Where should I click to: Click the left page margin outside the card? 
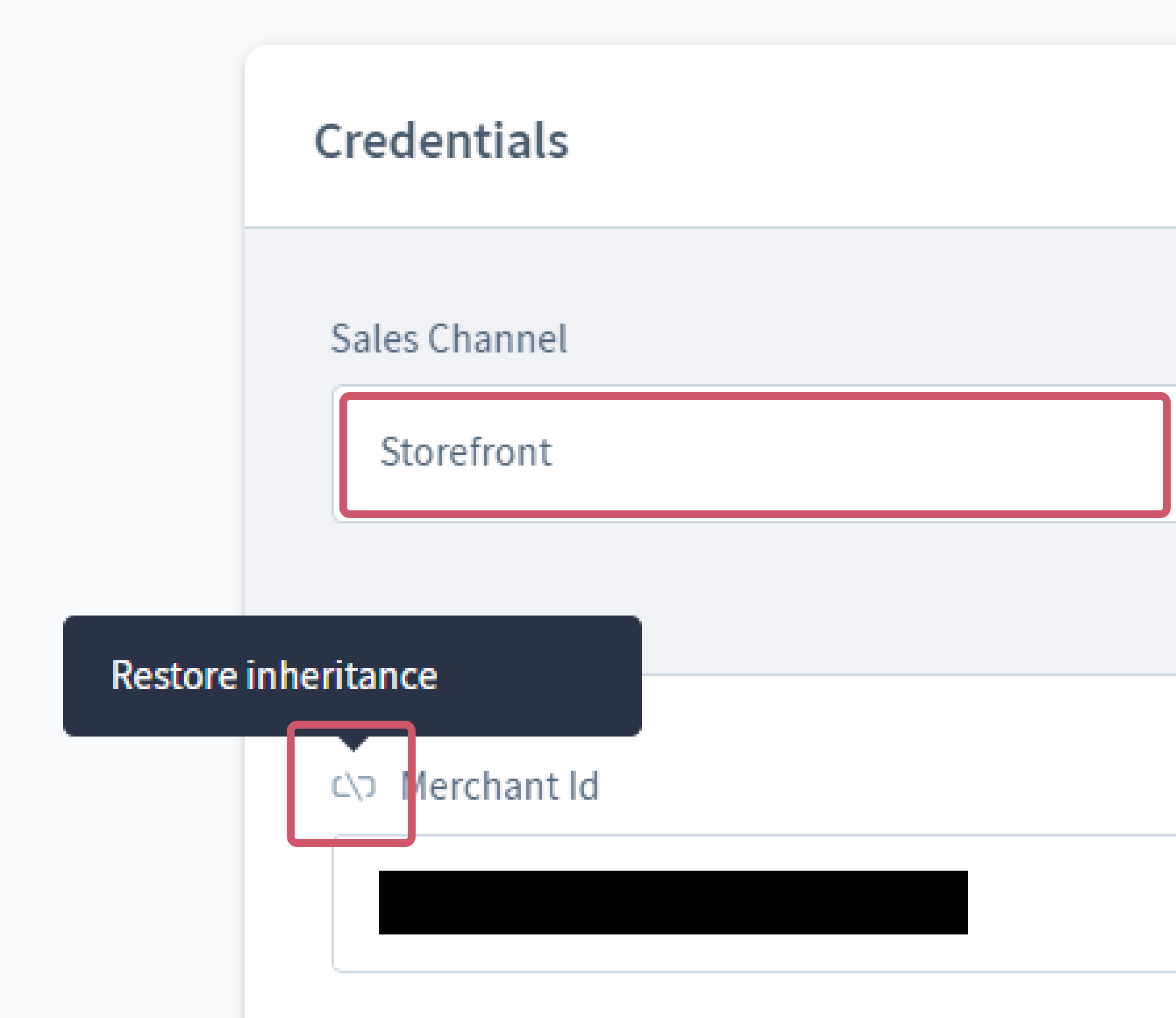(118, 329)
